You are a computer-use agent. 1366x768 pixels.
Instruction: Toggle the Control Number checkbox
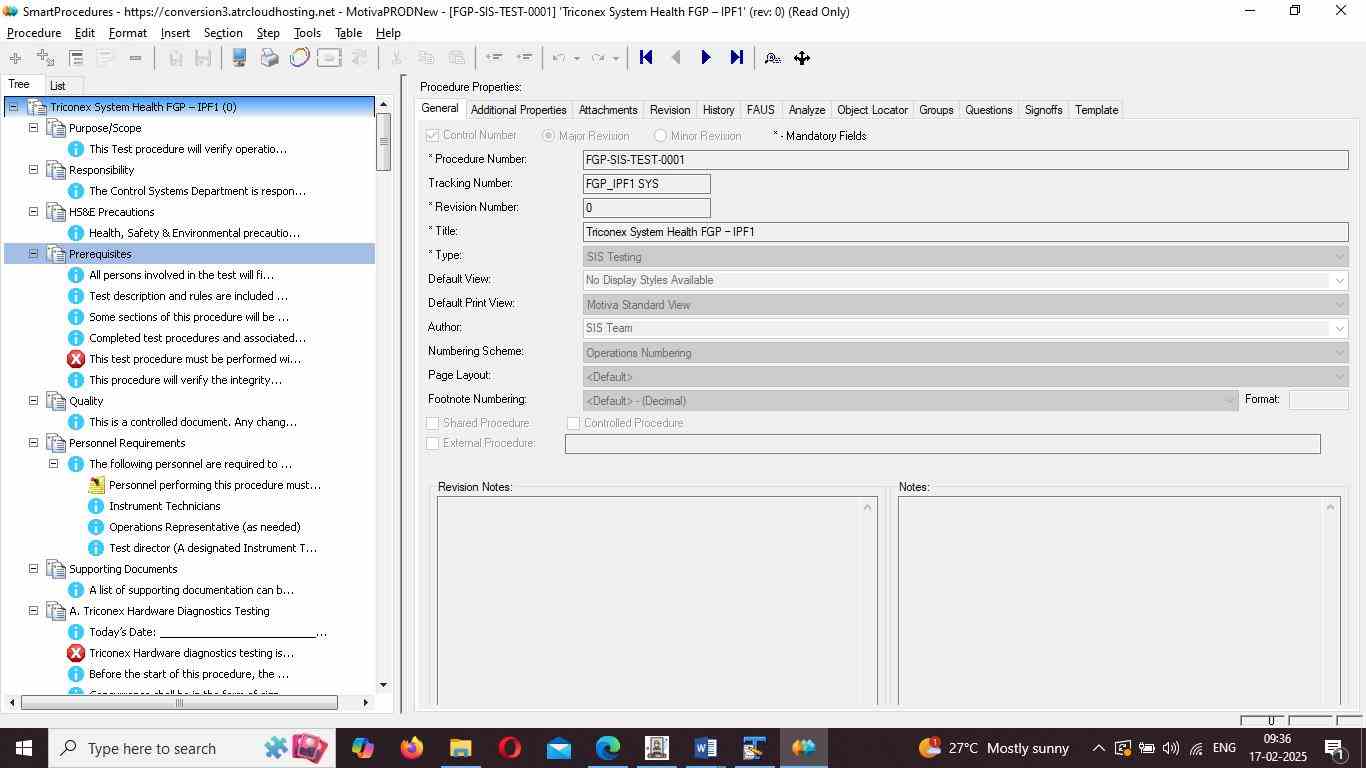(x=433, y=135)
